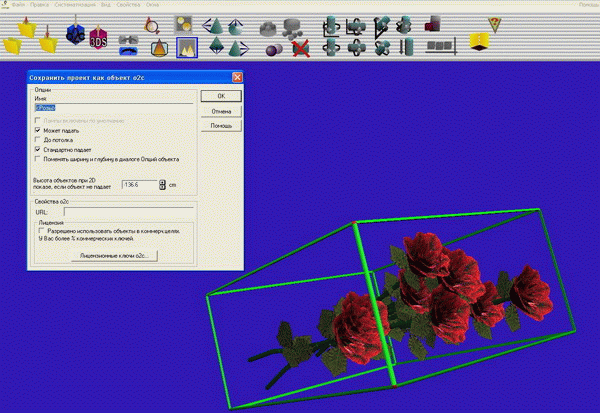The height and width of the screenshot is (413, 600).
Task: Click 'Лицензионные ключи o2c...' button
Action: click(119, 256)
